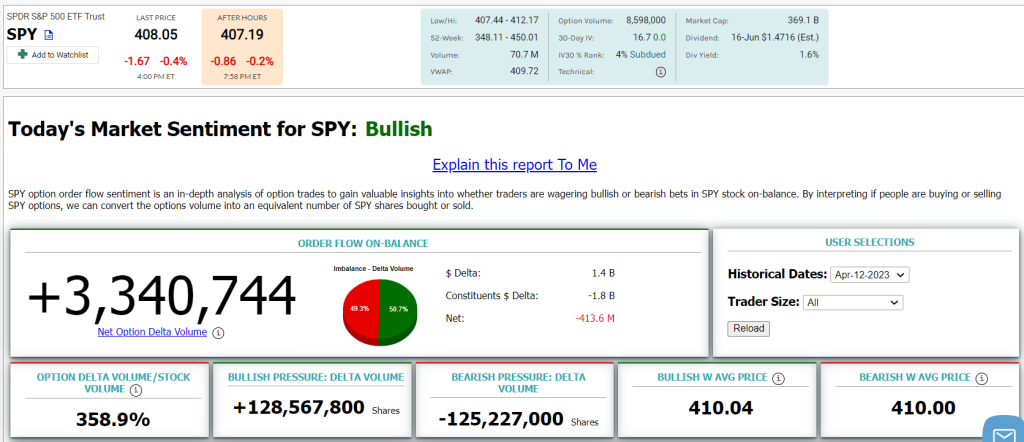The width and height of the screenshot is (1024, 442).
Task: Open the document icon next to SPY
Action: (49, 35)
